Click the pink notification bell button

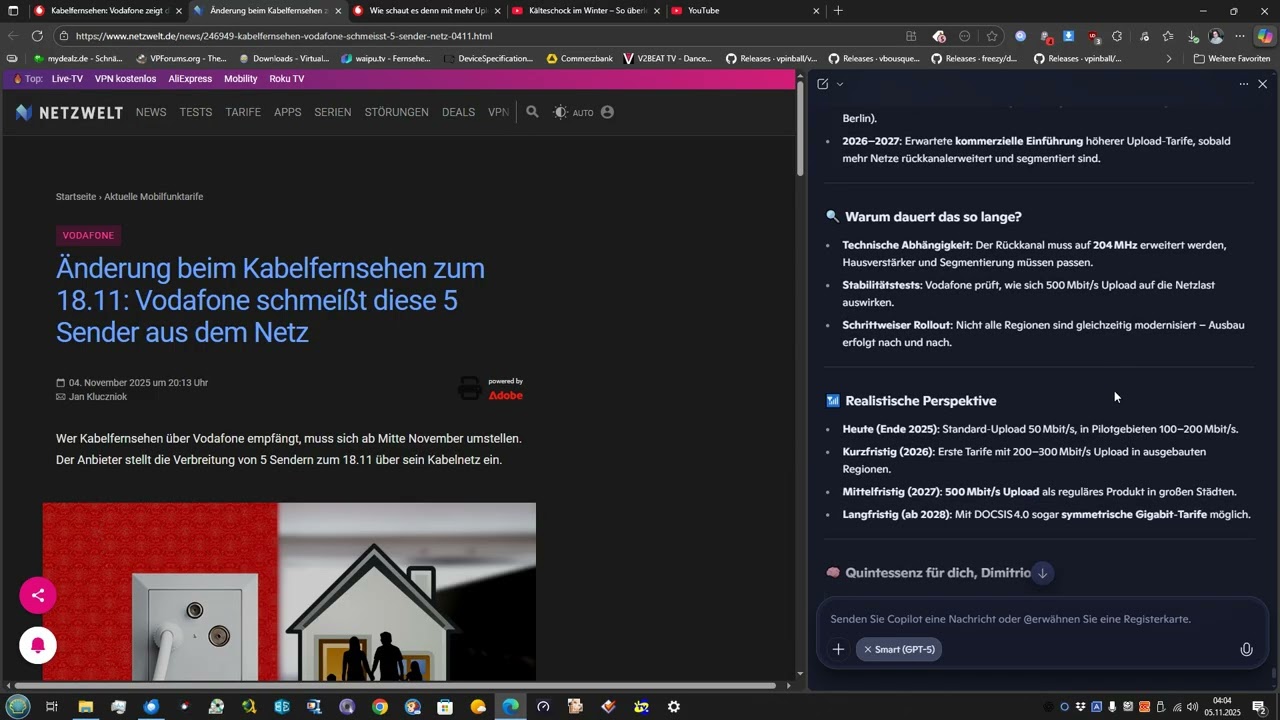38,645
